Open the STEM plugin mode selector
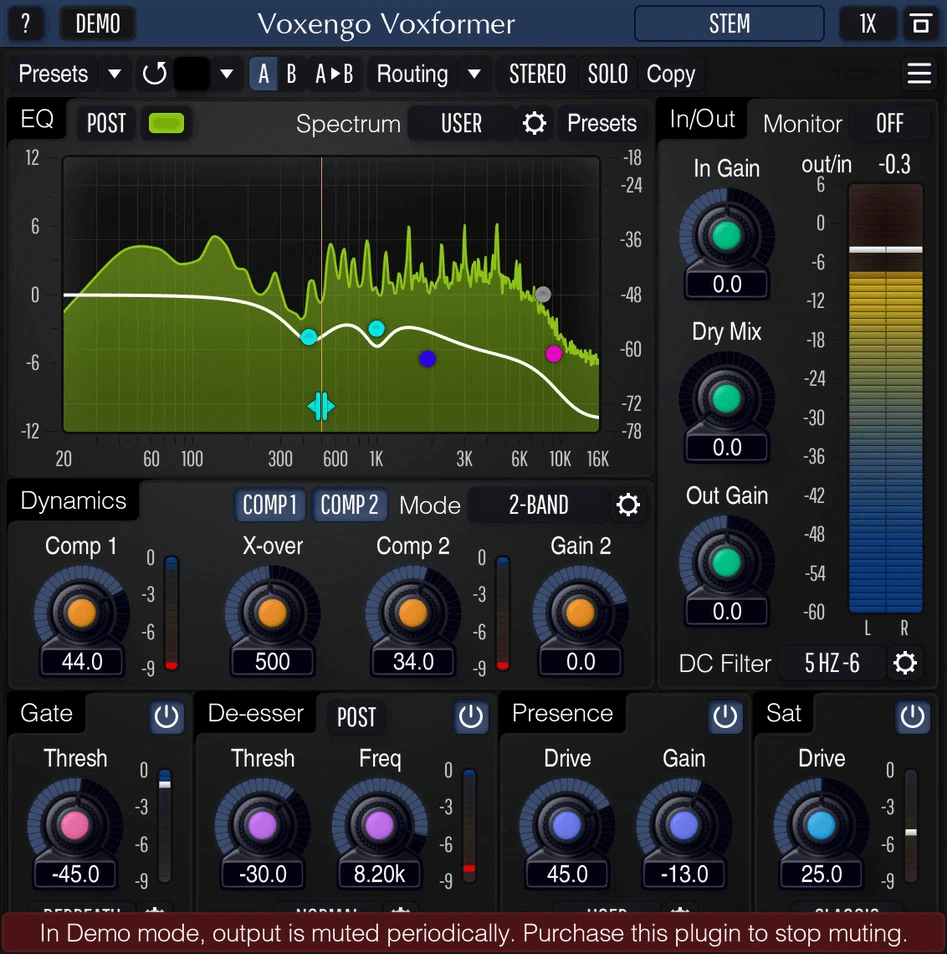Viewport: 947px width, 954px height. pyautogui.click(x=729, y=24)
